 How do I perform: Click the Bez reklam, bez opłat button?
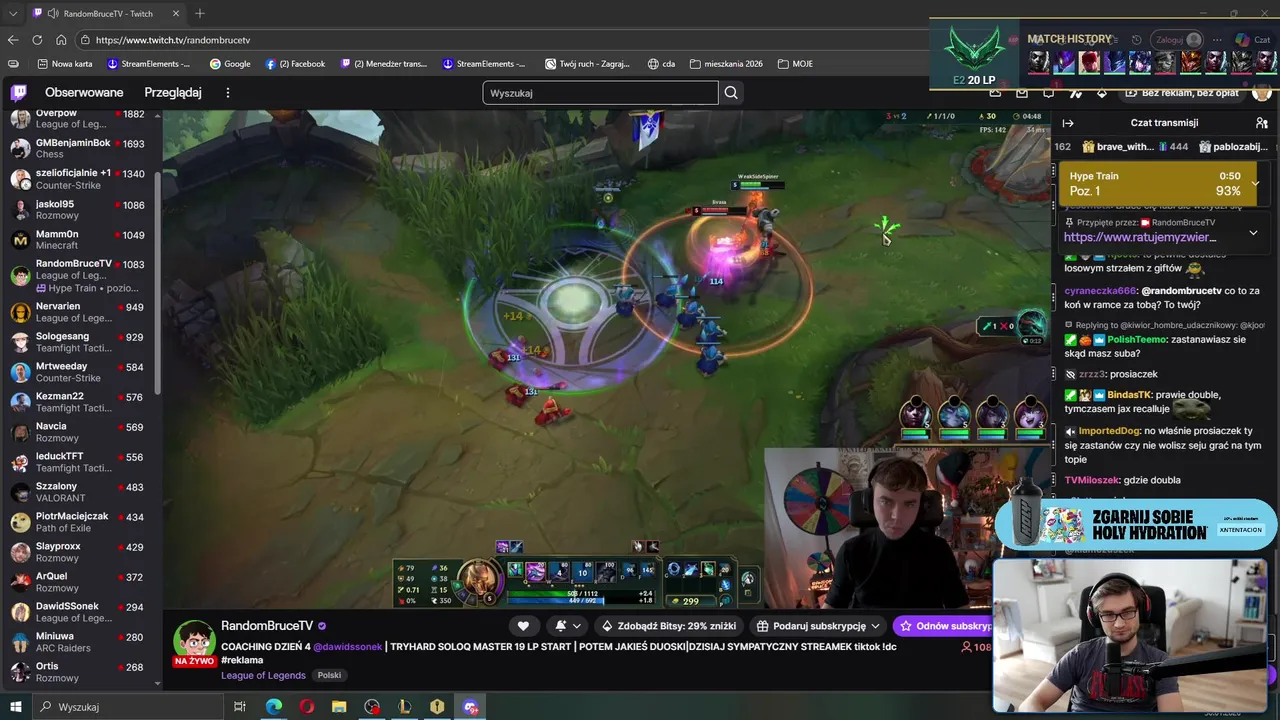[1181, 93]
